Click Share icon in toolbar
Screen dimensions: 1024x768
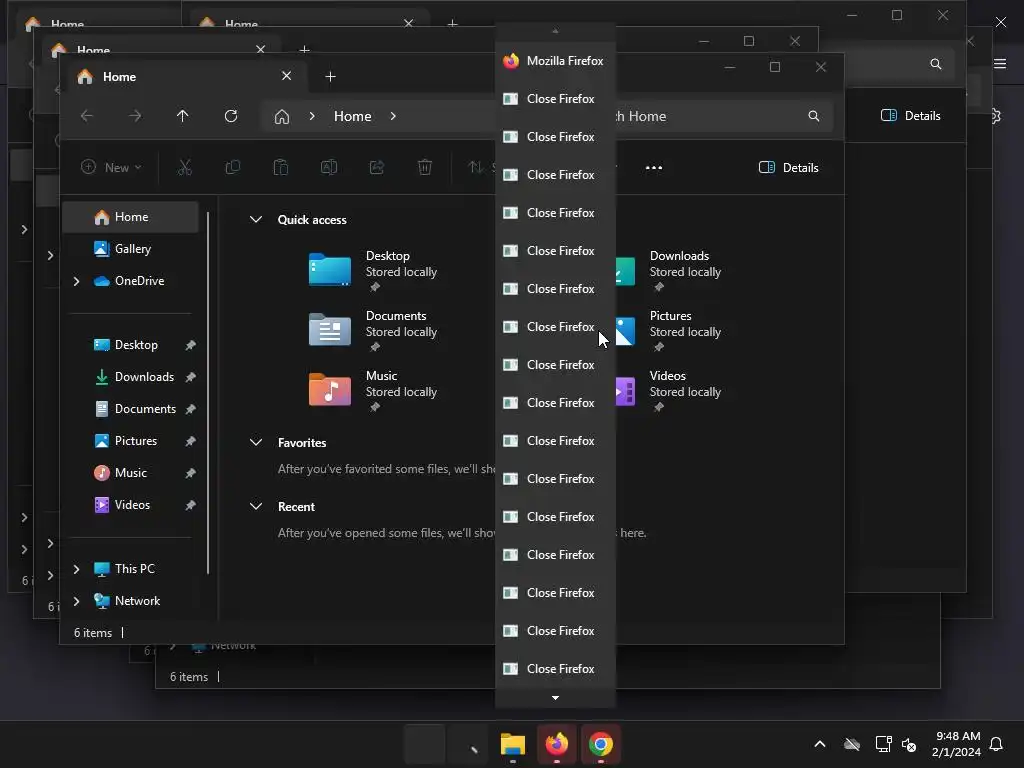(377, 168)
